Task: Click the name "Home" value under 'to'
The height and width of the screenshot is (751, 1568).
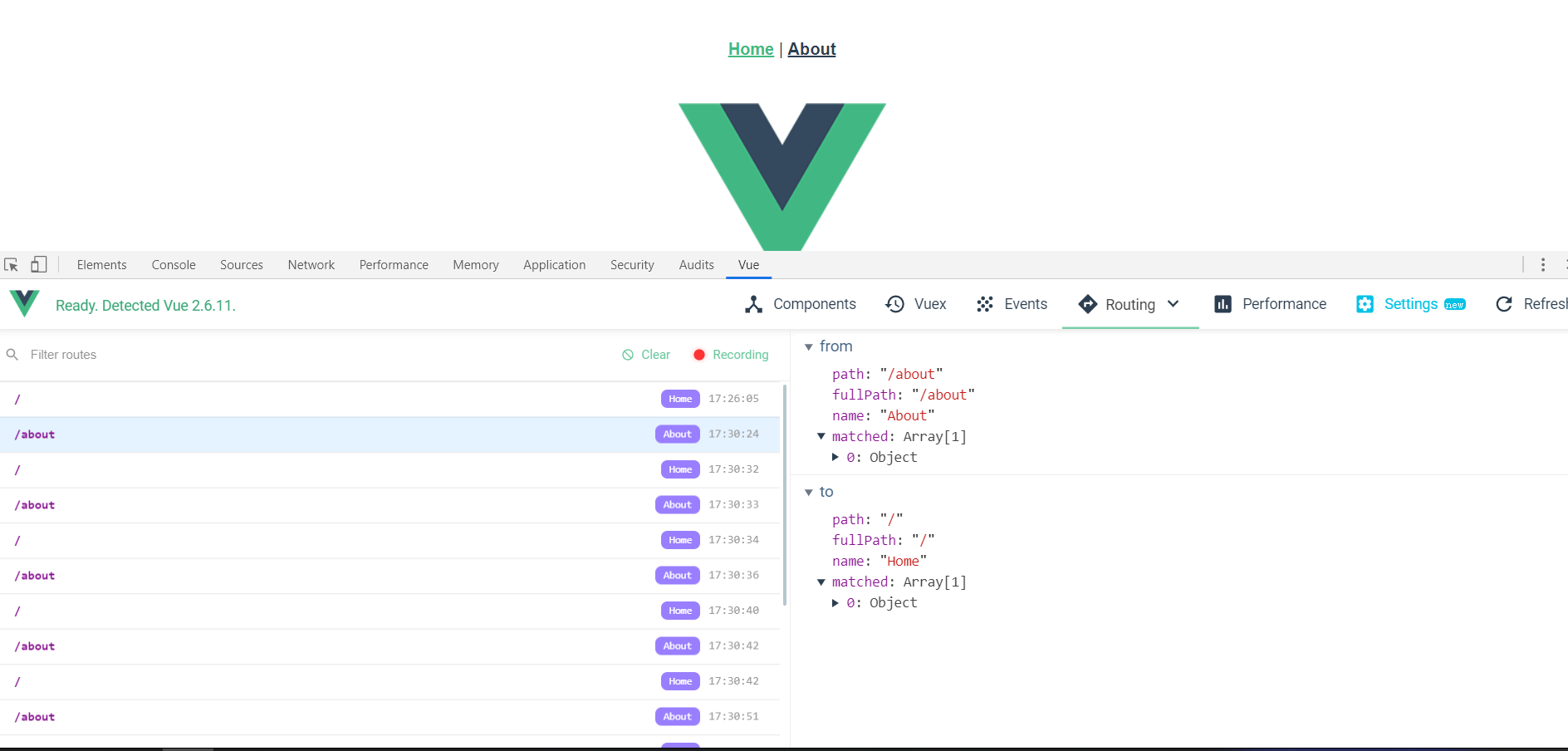Action: click(903, 562)
